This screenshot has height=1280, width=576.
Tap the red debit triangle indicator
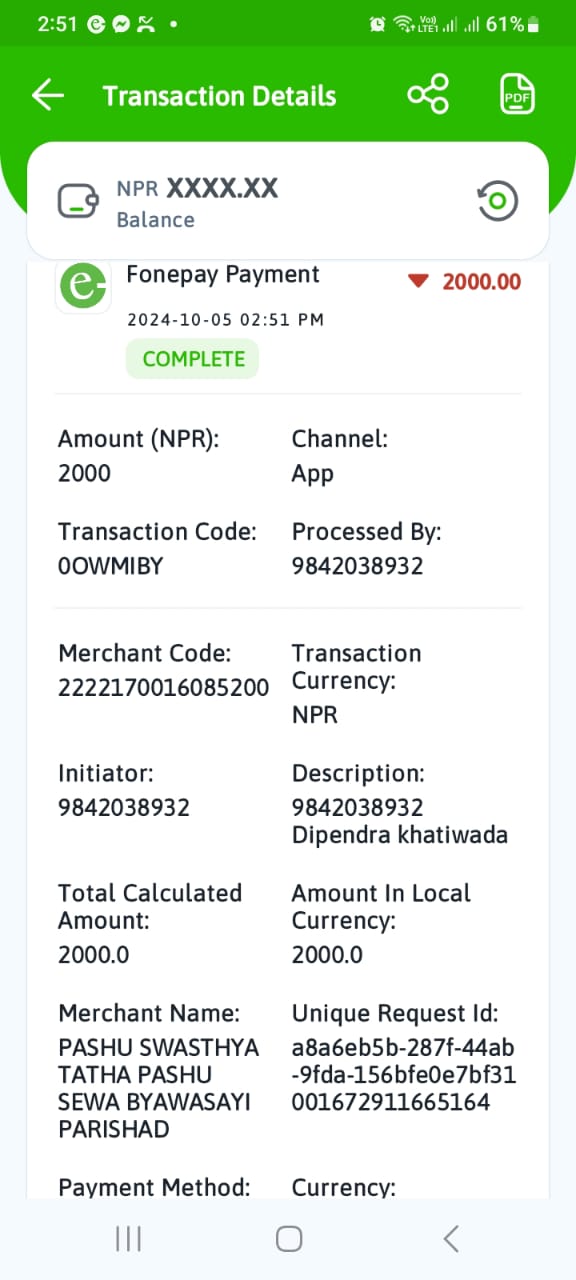pyautogui.click(x=418, y=281)
